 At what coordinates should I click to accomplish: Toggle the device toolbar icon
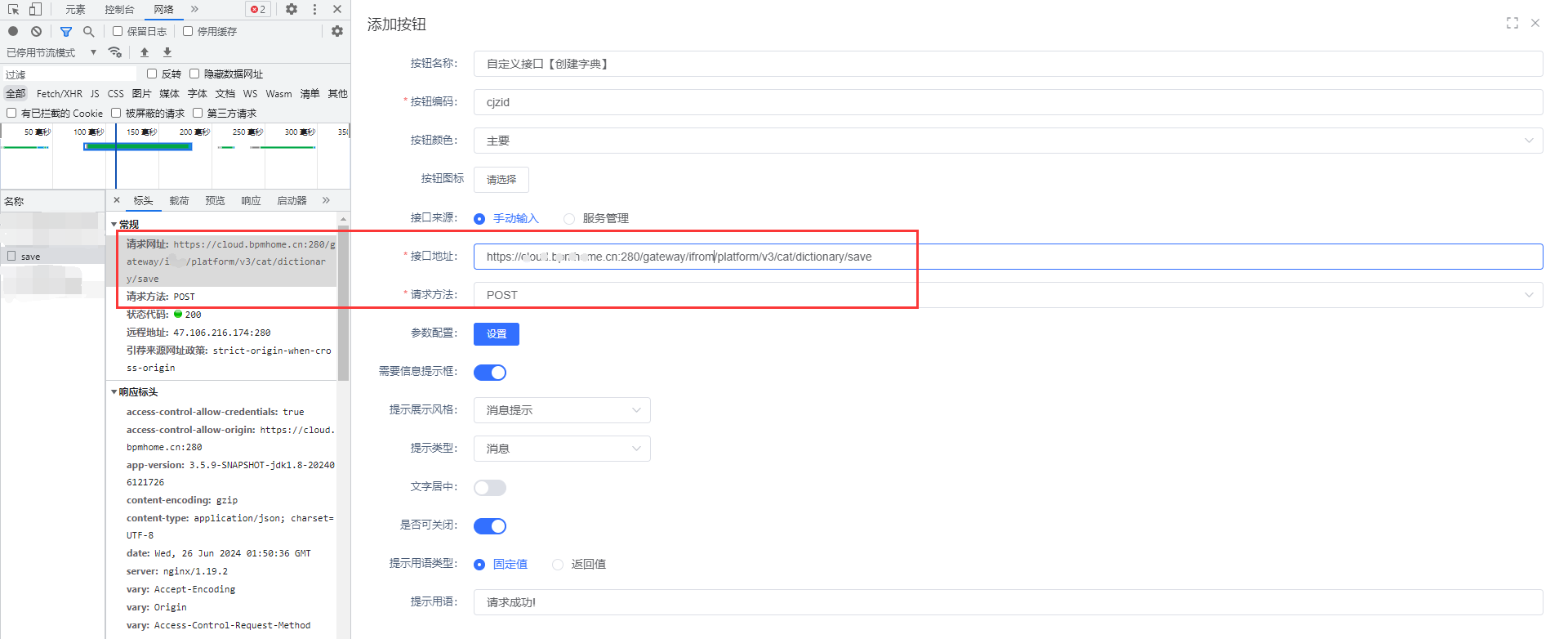(35, 9)
